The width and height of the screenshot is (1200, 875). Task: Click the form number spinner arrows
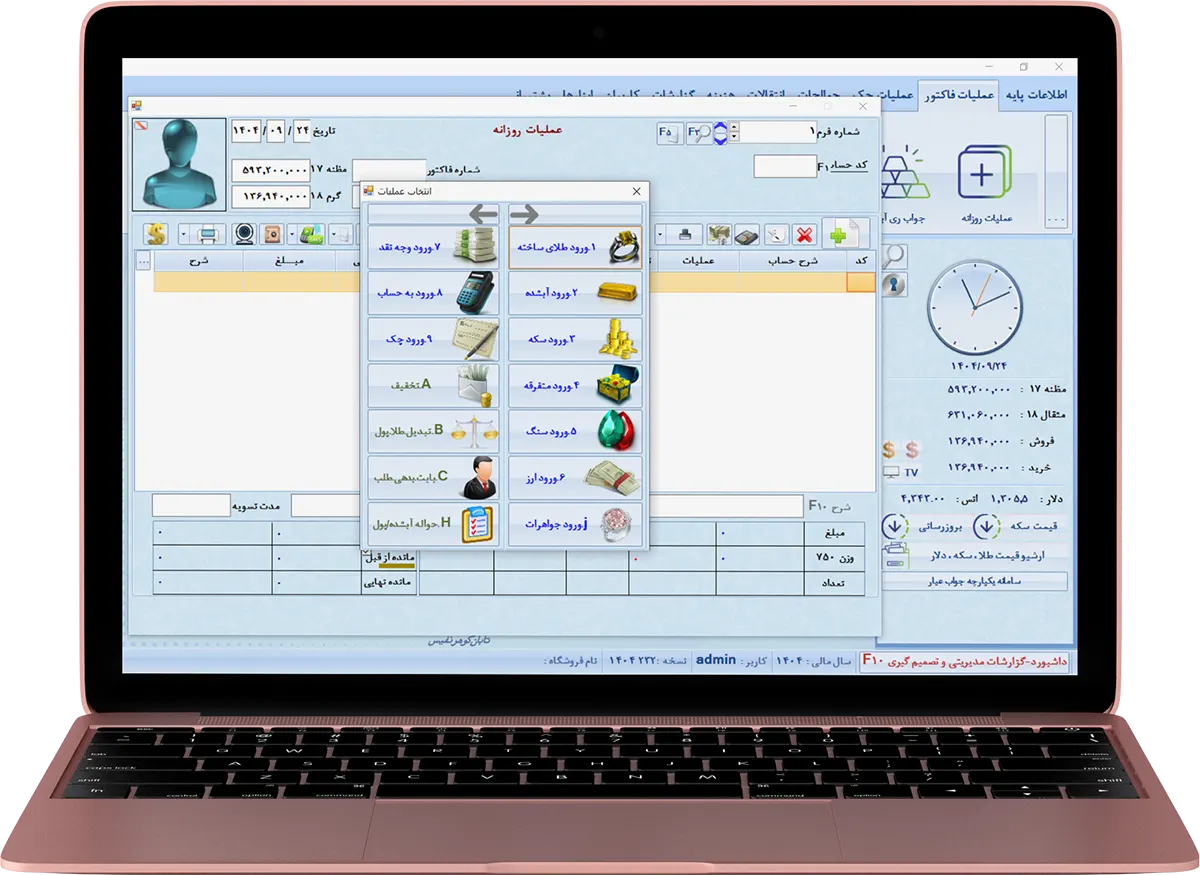pos(735,132)
